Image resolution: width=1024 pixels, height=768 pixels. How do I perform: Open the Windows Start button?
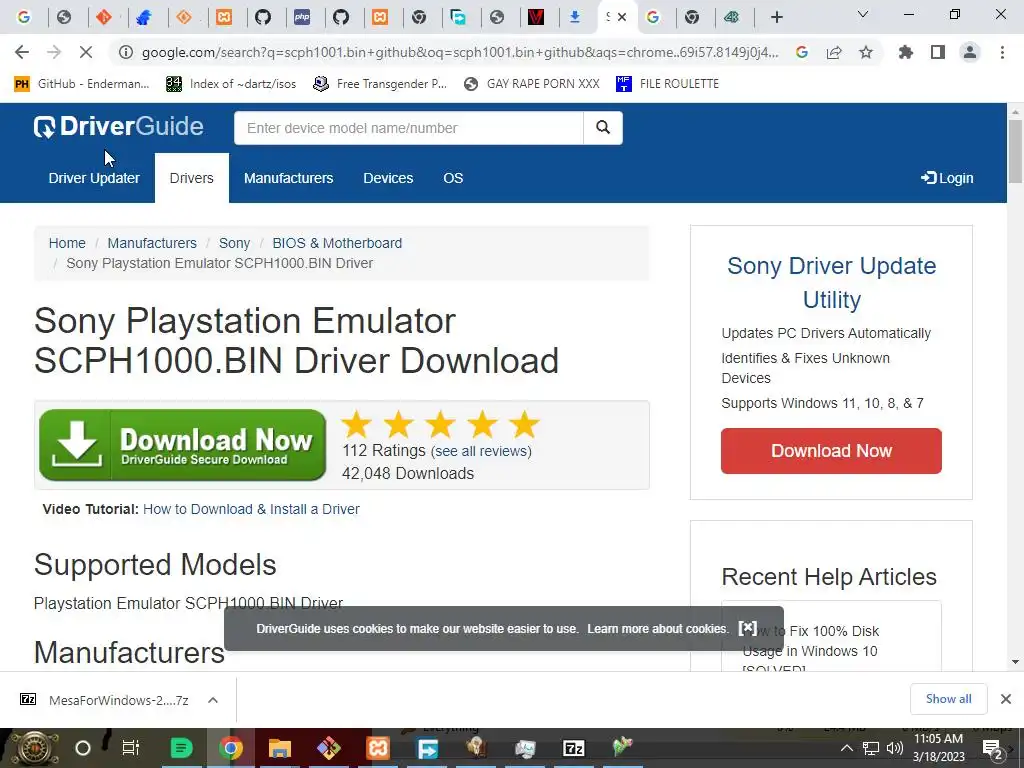click(x=34, y=748)
